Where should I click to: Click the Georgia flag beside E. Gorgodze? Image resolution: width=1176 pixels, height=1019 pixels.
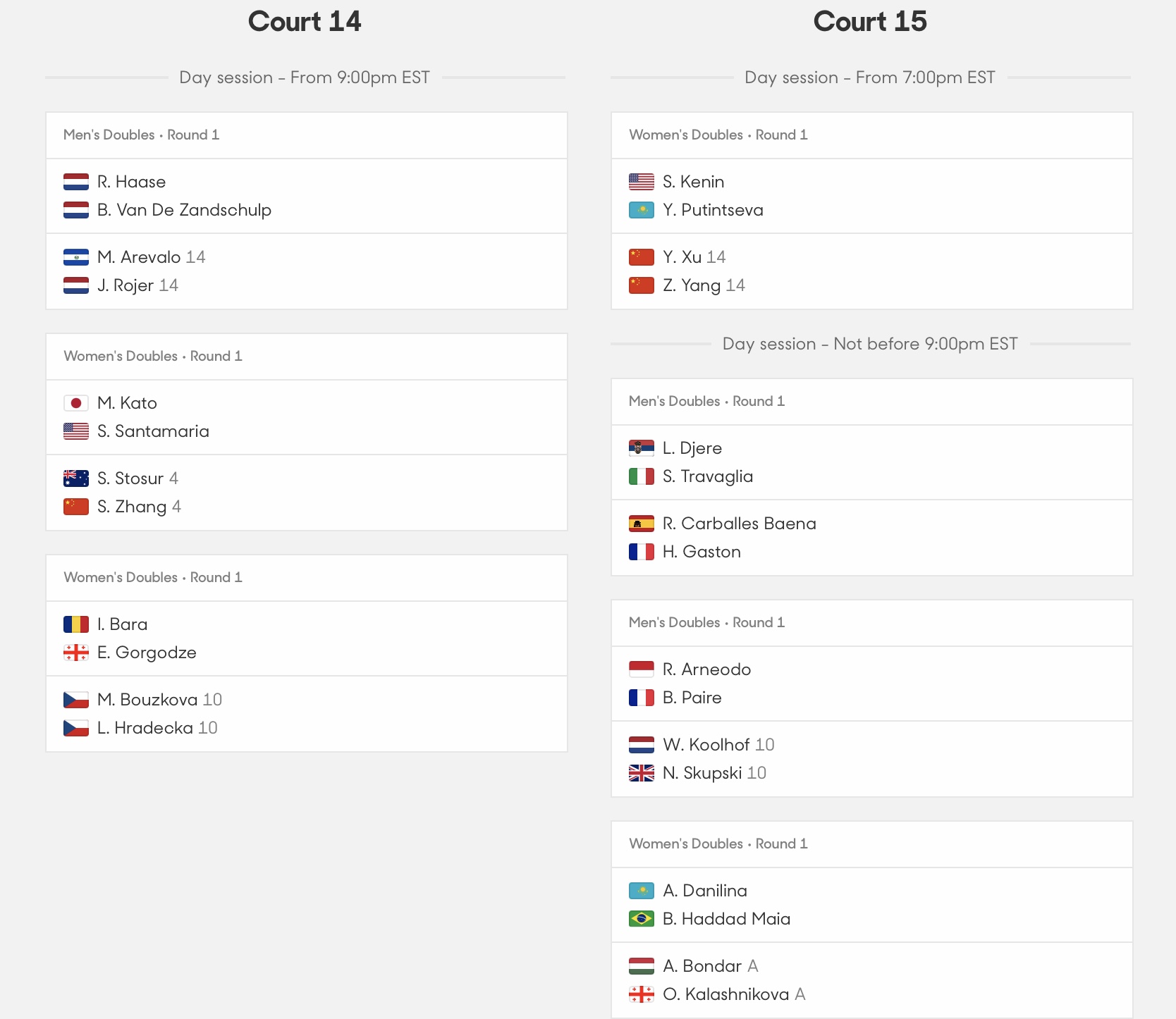coord(76,653)
